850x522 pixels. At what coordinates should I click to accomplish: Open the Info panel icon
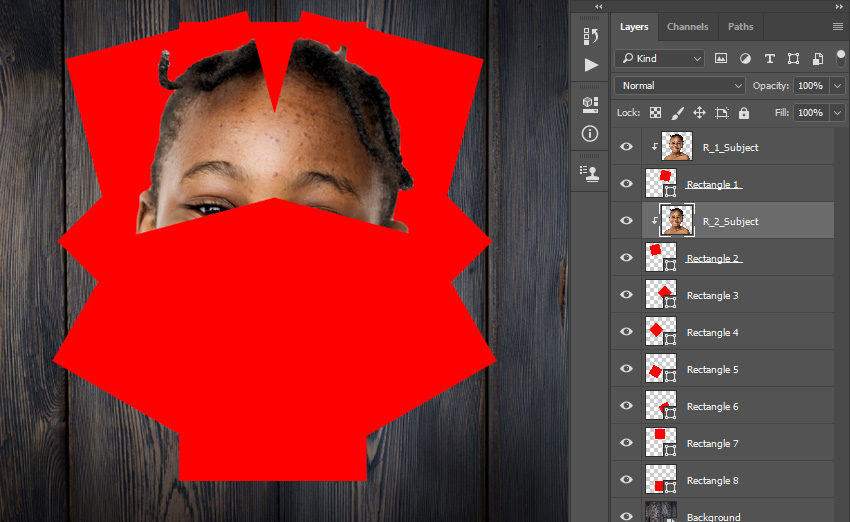click(590, 133)
